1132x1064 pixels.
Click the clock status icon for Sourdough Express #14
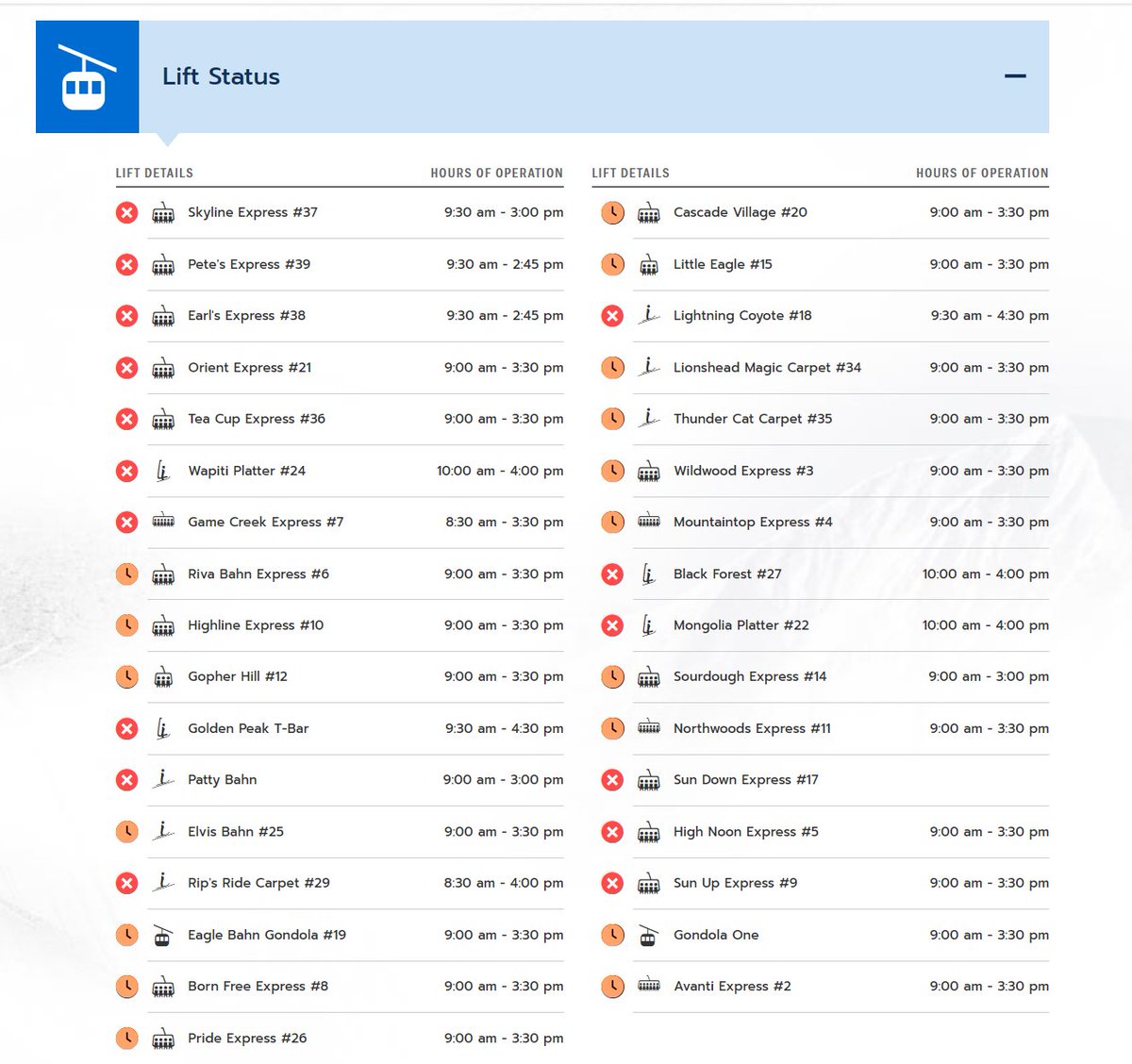tap(612, 677)
